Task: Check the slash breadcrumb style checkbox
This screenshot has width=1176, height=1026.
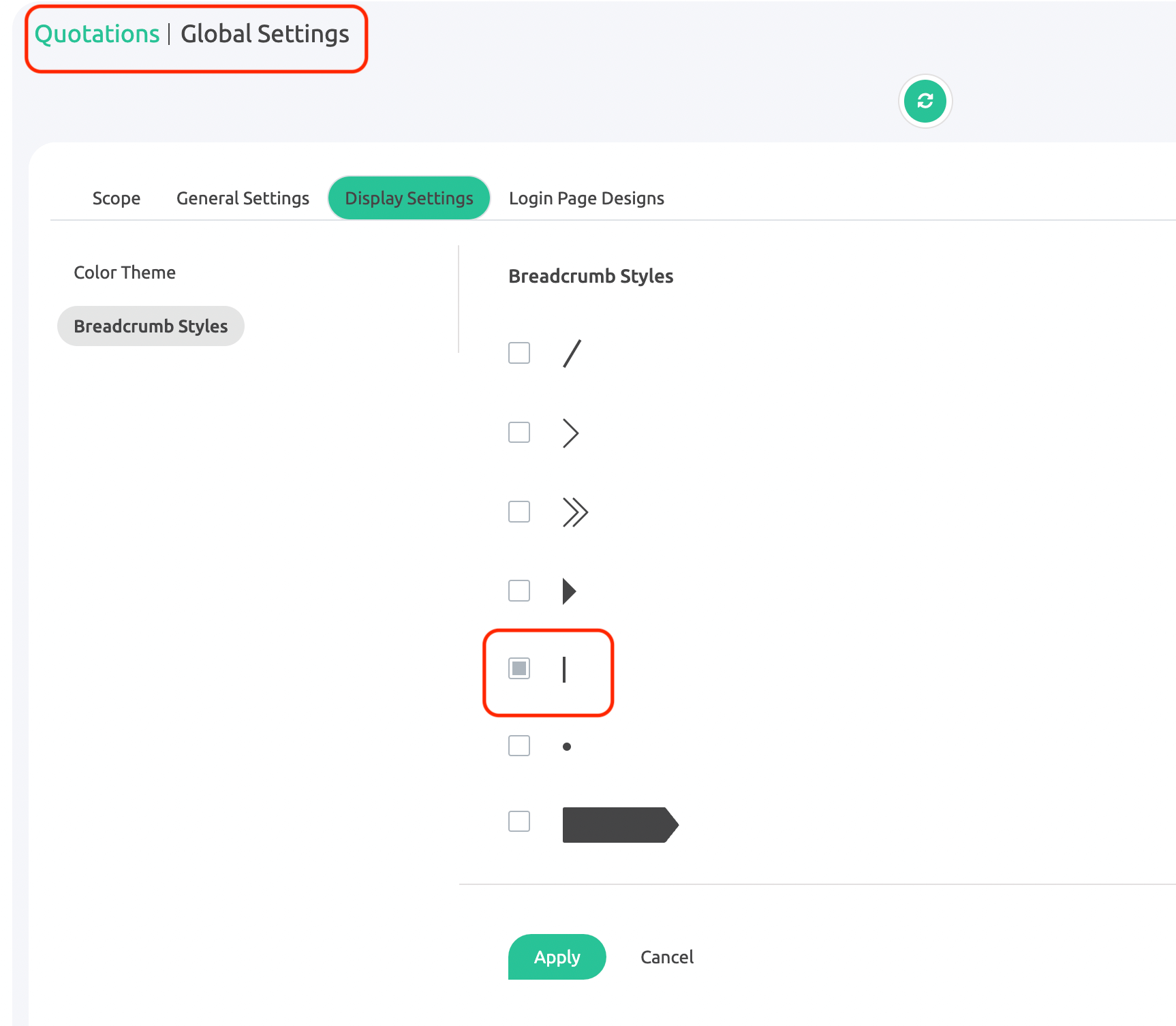Action: (x=519, y=353)
